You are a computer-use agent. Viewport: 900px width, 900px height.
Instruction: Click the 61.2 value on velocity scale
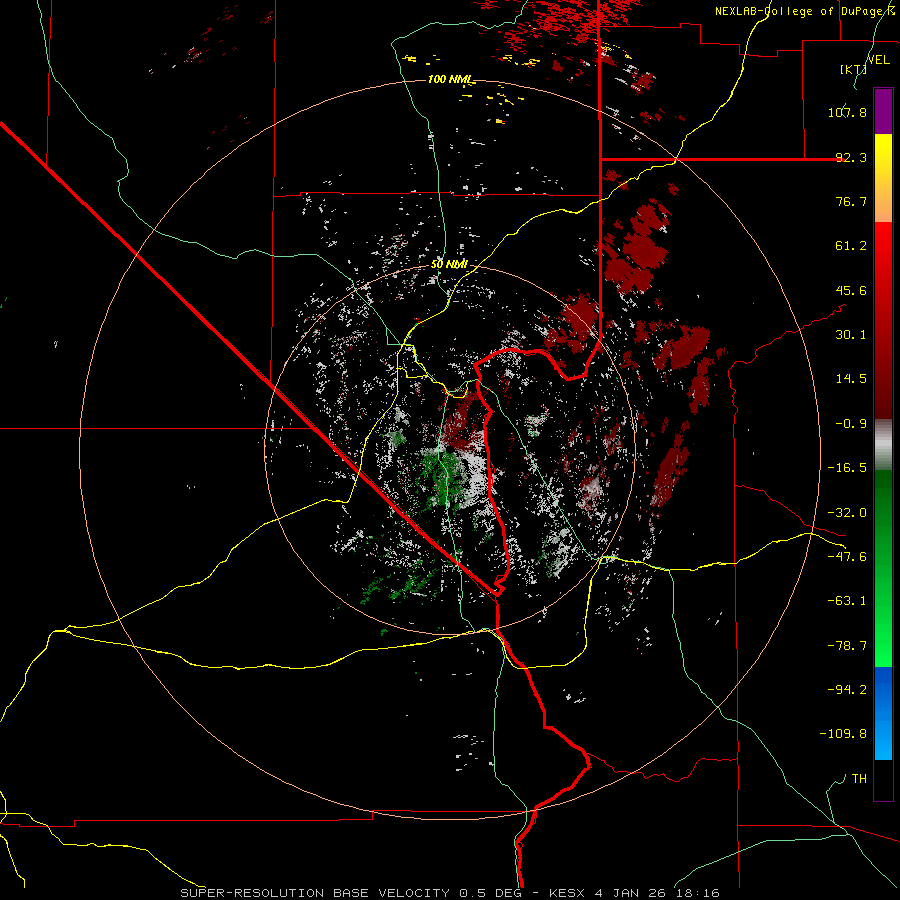click(851, 246)
